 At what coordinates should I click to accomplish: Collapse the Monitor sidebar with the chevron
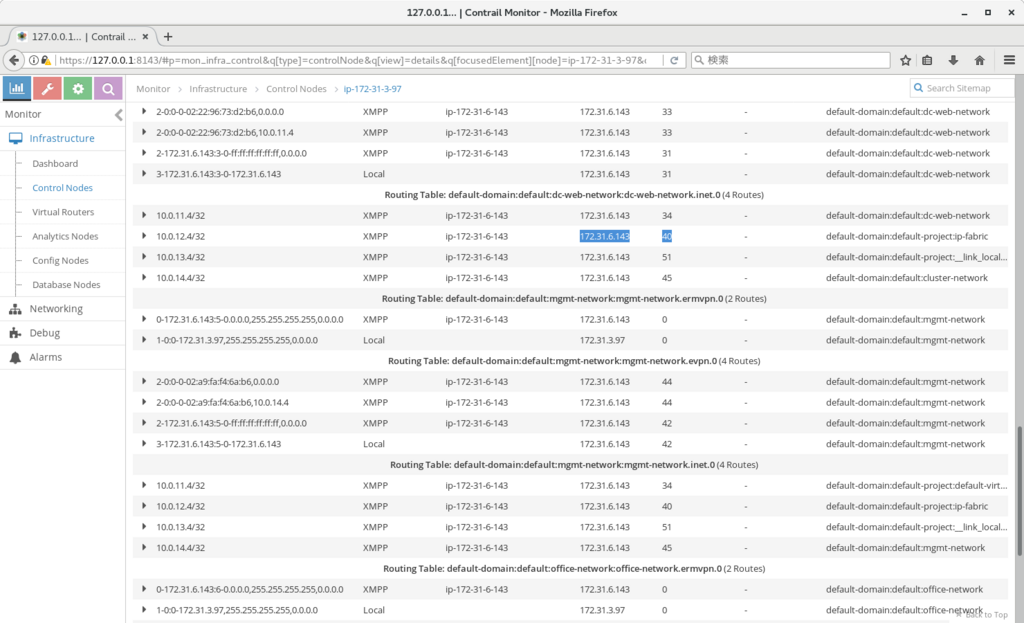(x=118, y=115)
